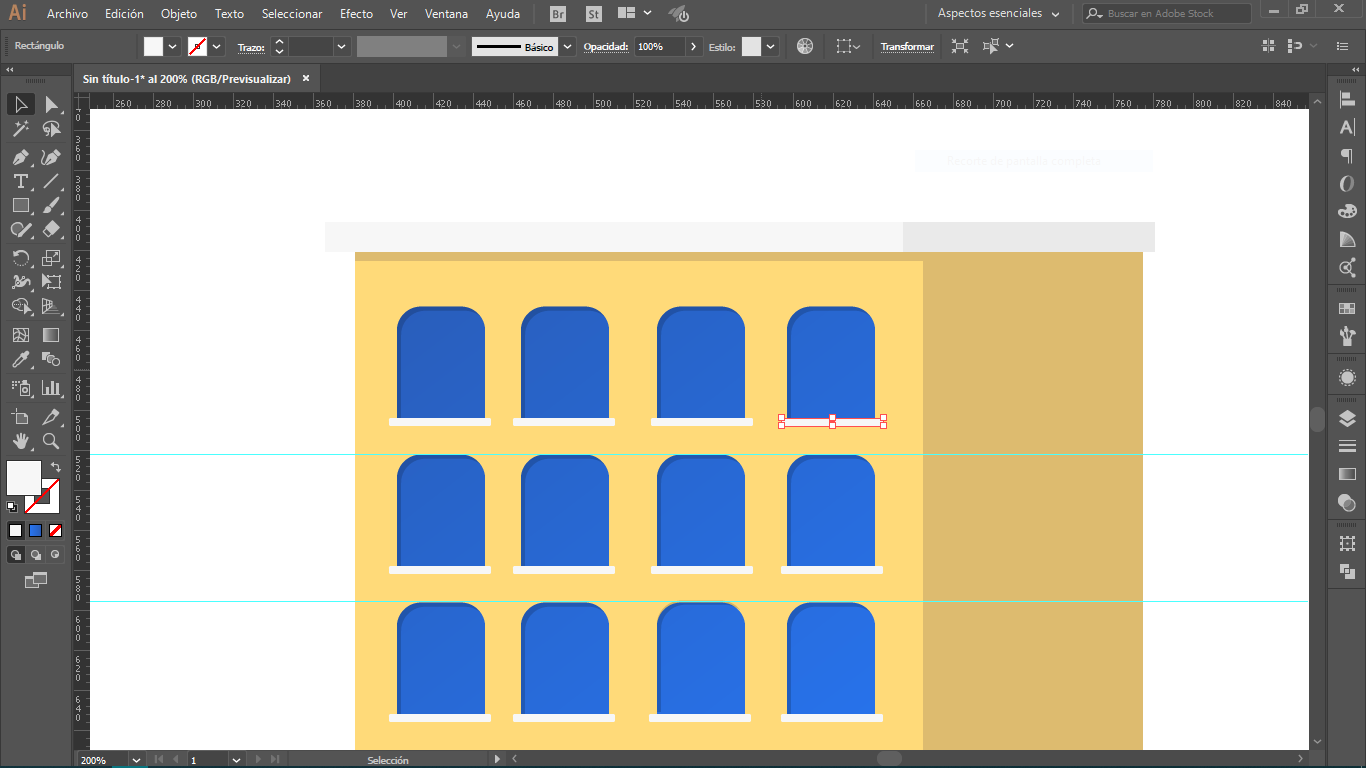Viewport: 1366px width, 768px height.
Task: Open the Básico brush definition dropdown
Action: click(x=568, y=46)
